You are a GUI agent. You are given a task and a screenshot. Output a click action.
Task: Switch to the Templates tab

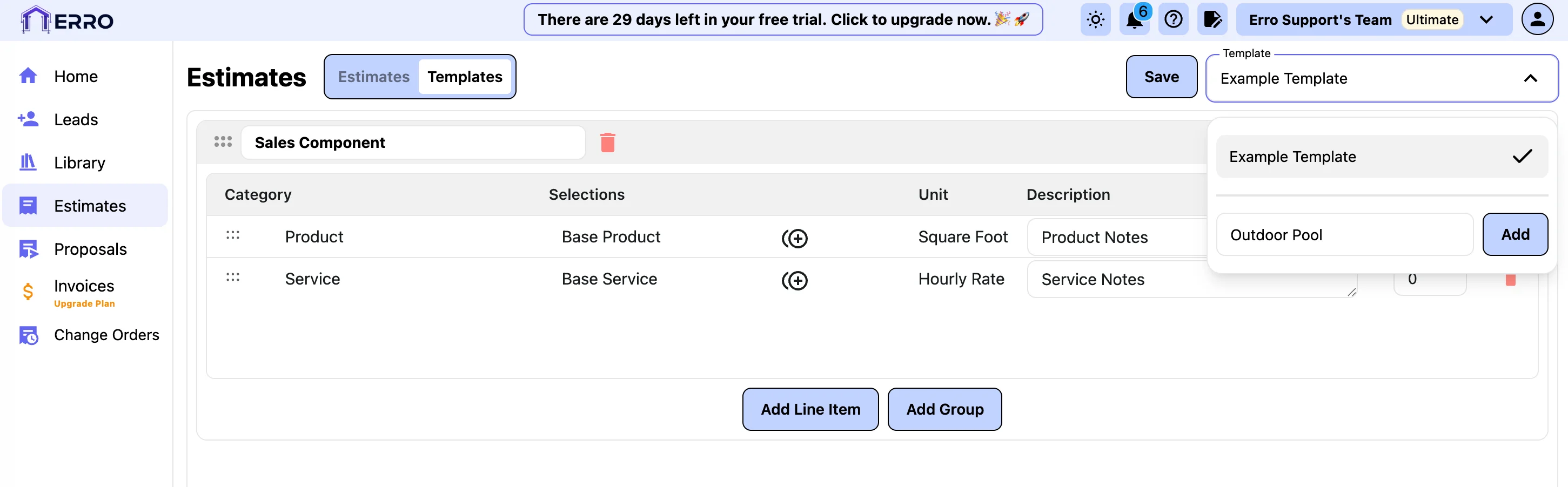click(465, 77)
